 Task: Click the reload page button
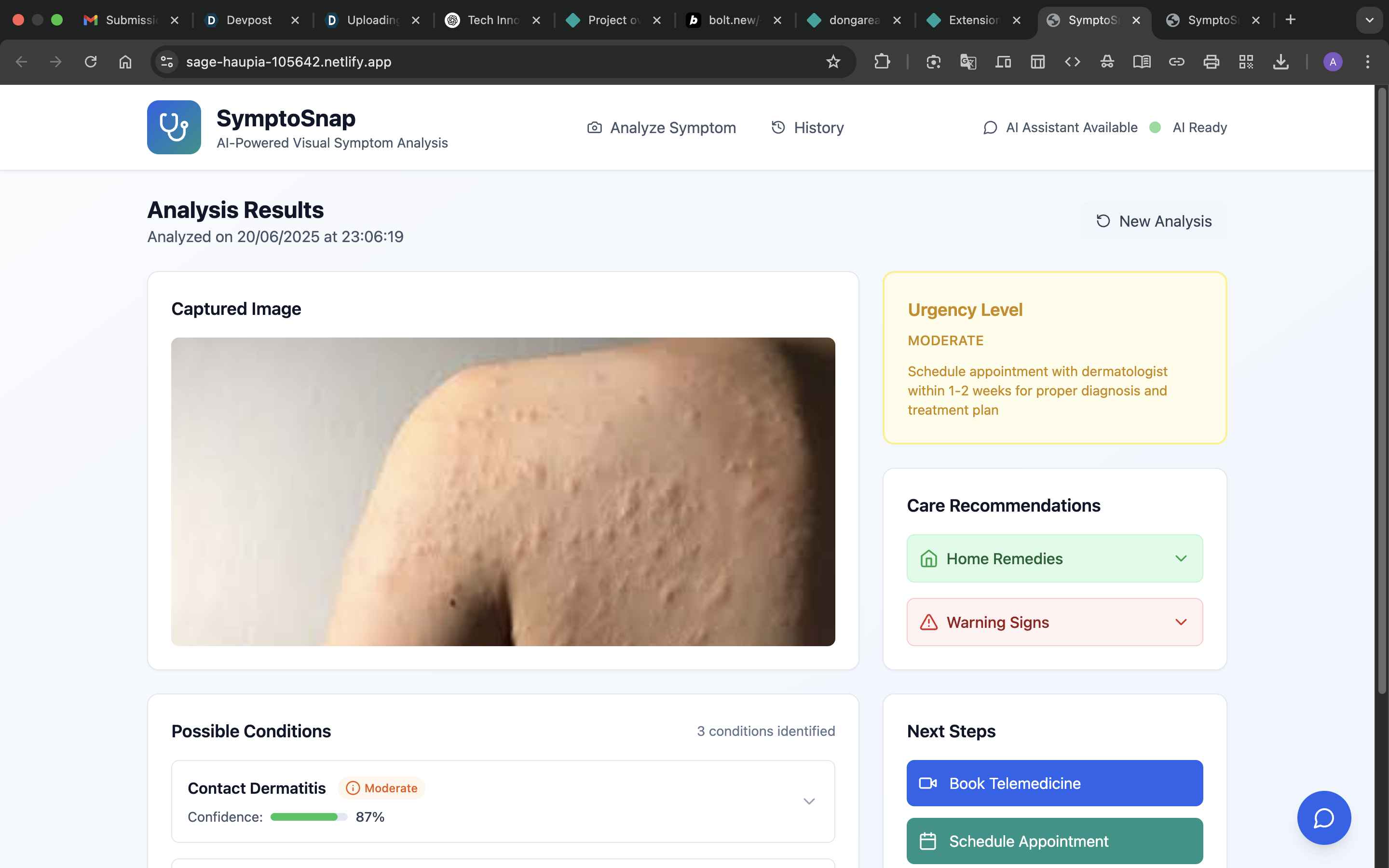point(91,61)
